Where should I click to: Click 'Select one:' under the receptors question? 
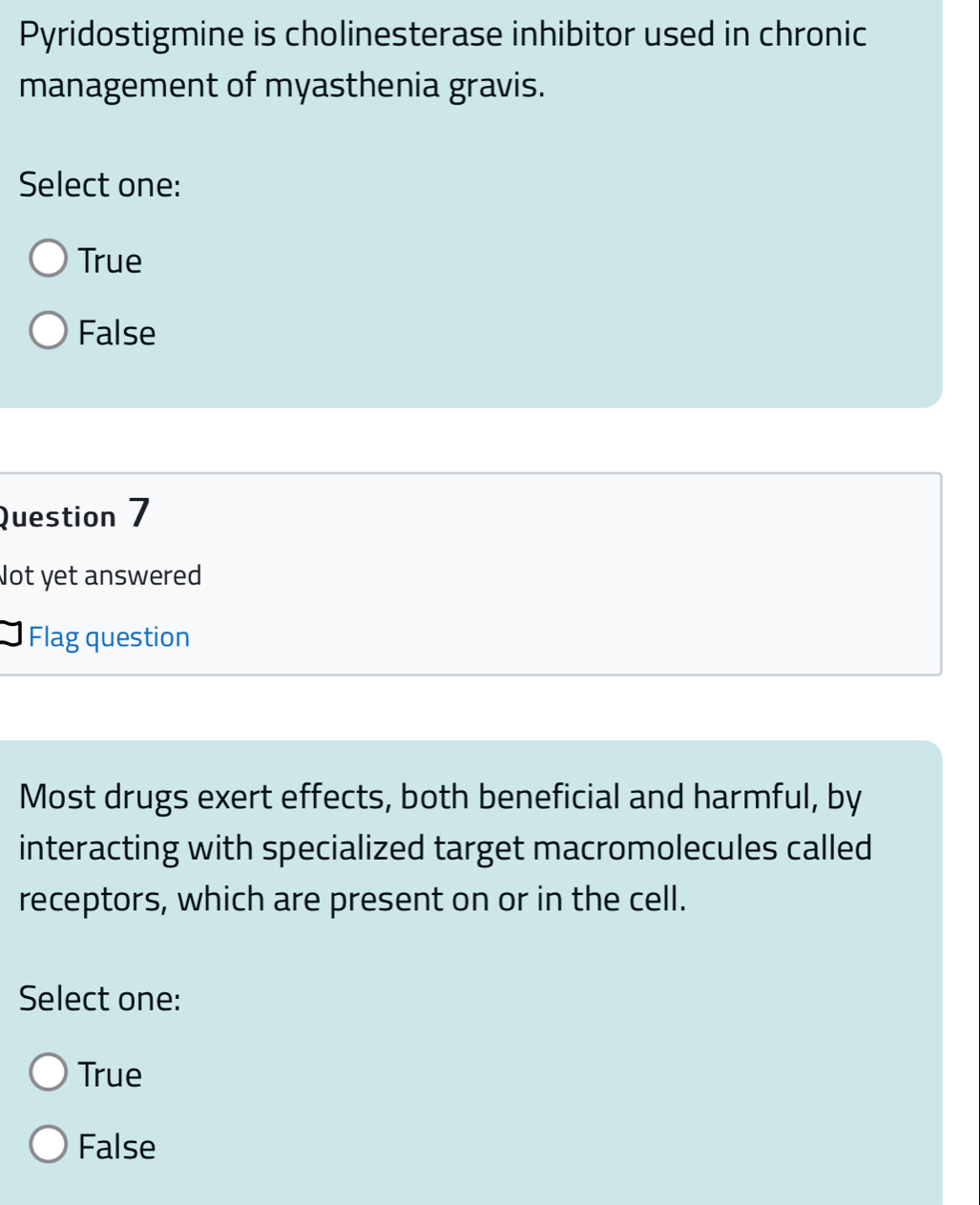click(100, 999)
